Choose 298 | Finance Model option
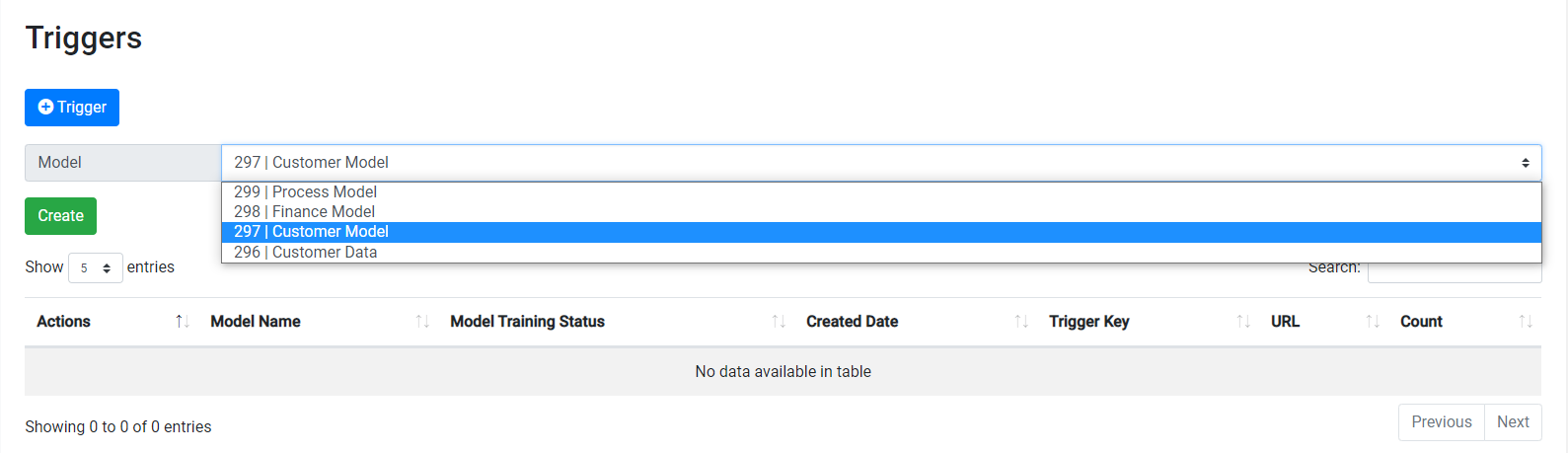Screen dimensions: 1568x453 tap(305, 212)
